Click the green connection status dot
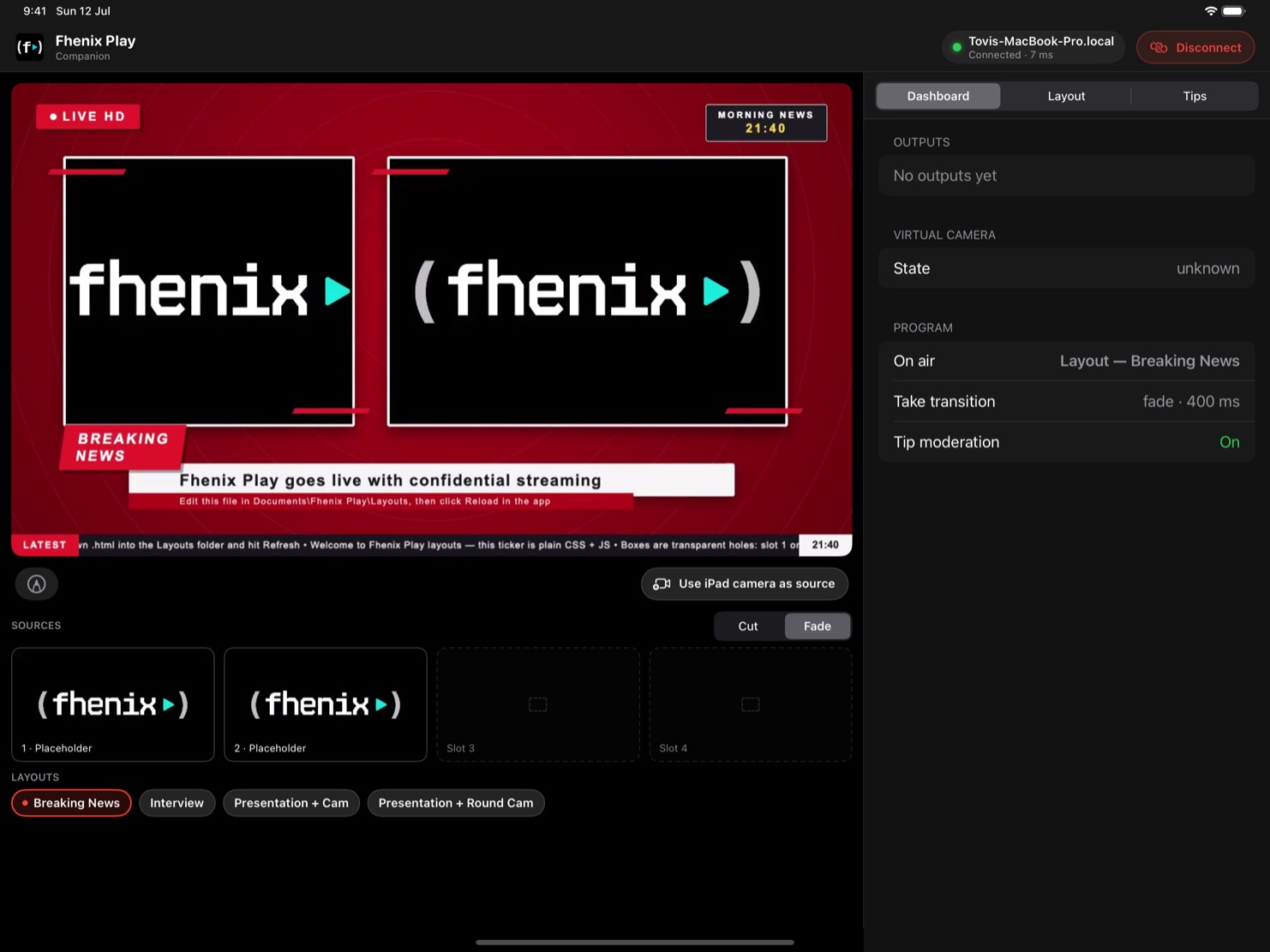1270x952 pixels. coord(956,48)
